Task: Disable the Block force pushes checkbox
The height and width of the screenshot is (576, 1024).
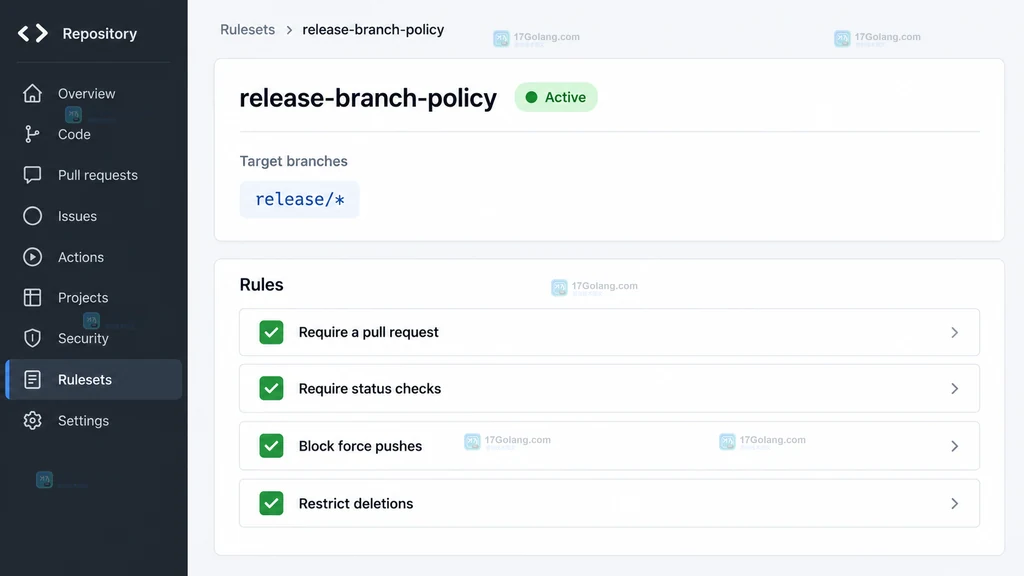Action: (x=271, y=446)
